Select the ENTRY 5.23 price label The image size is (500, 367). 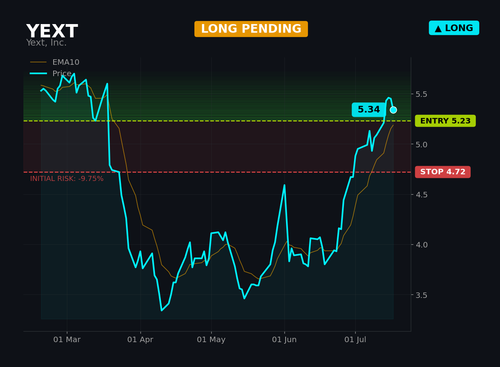pyautogui.click(x=445, y=121)
